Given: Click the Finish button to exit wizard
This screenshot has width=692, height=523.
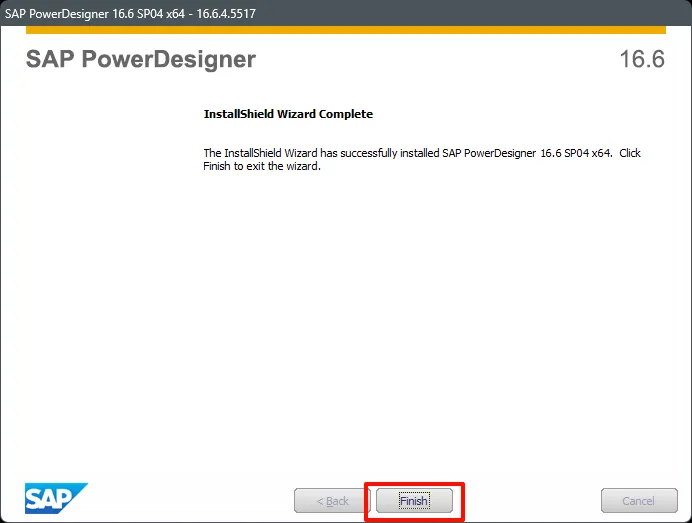Looking at the screenshot, I should point(414,500).
